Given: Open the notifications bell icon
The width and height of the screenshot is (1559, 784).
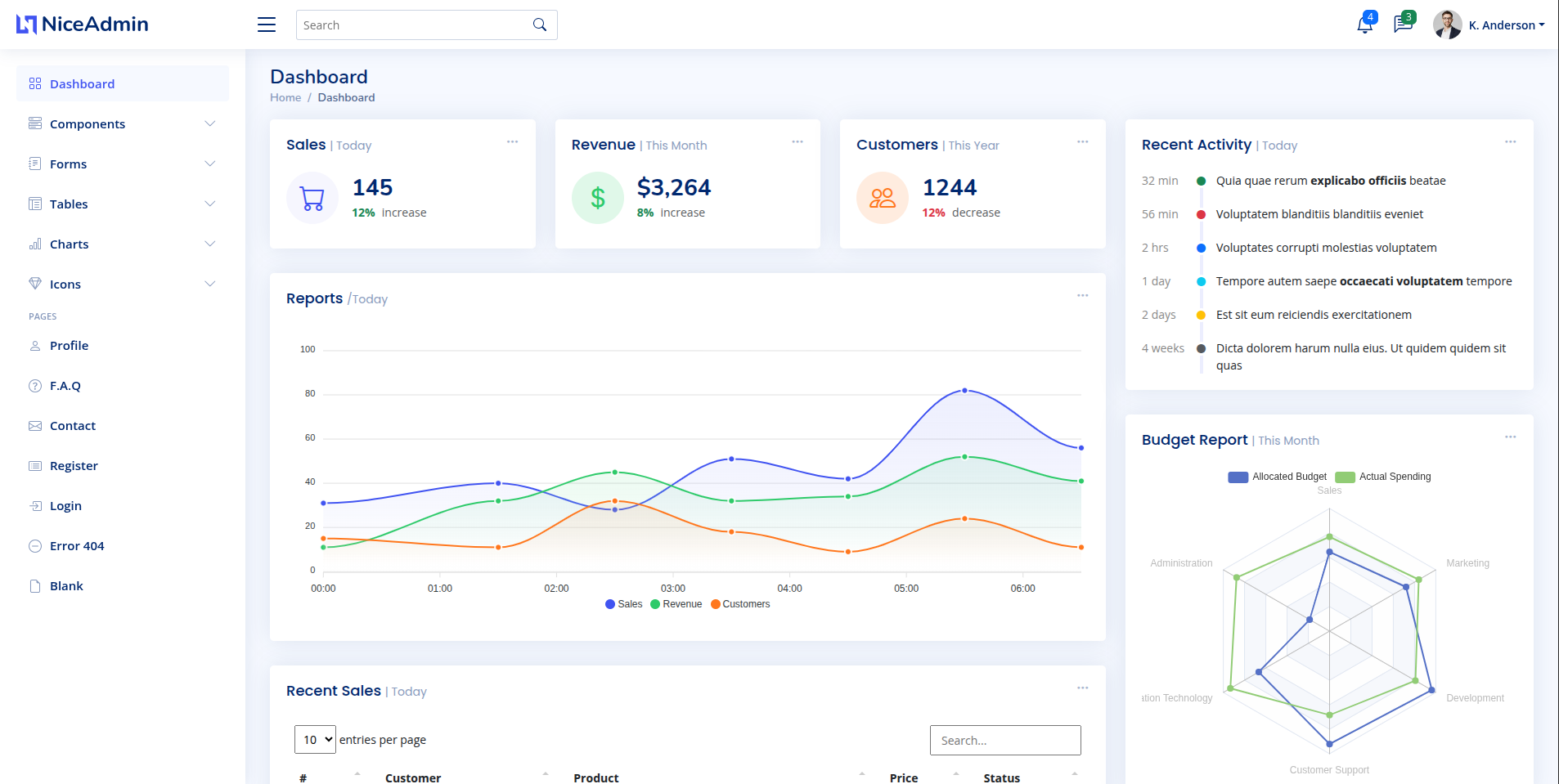Looking at the screenshot, I should tap(1364, 25).
